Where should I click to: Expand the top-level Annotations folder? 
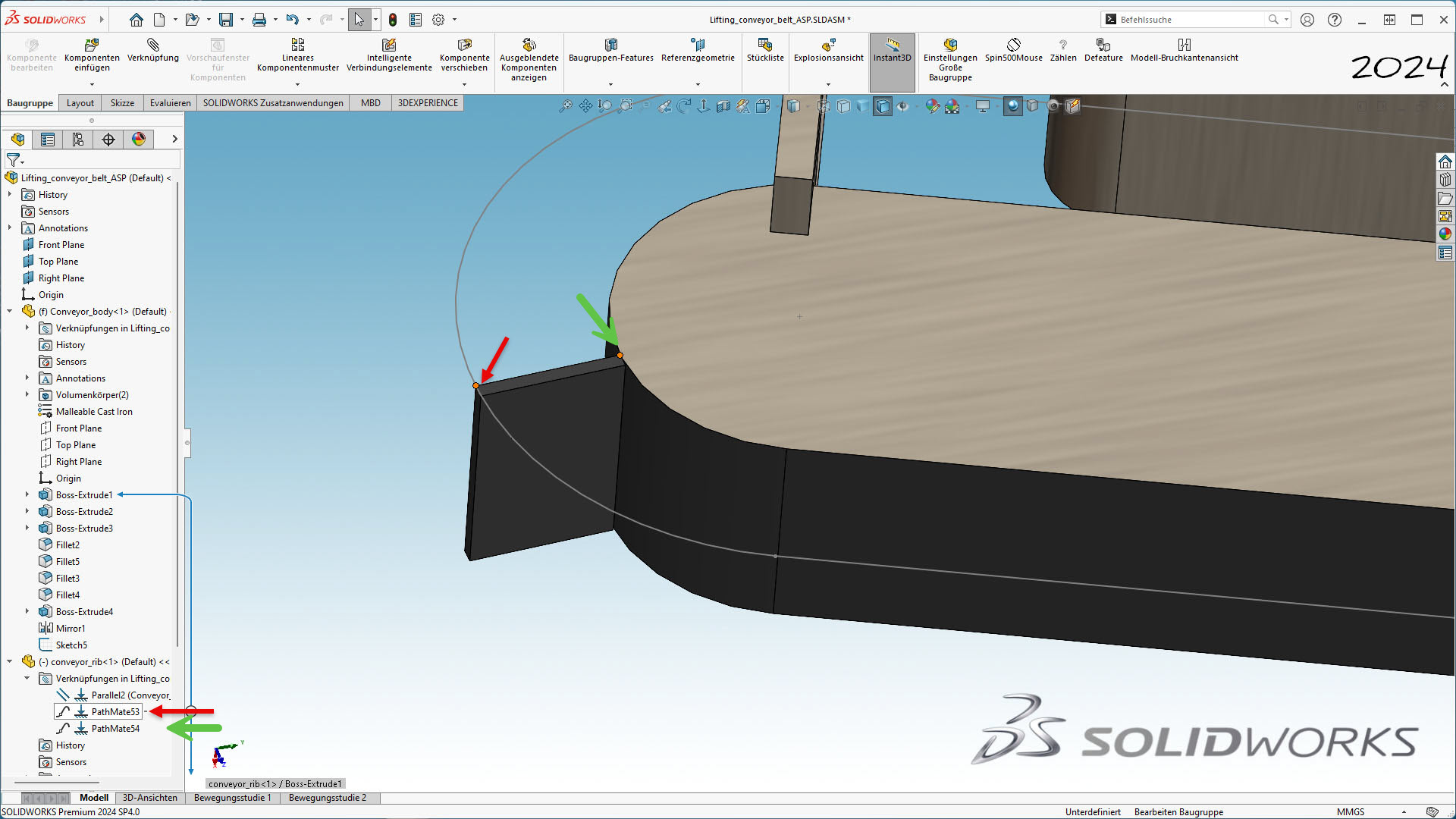pyautogui.click(x=10, y=228)
